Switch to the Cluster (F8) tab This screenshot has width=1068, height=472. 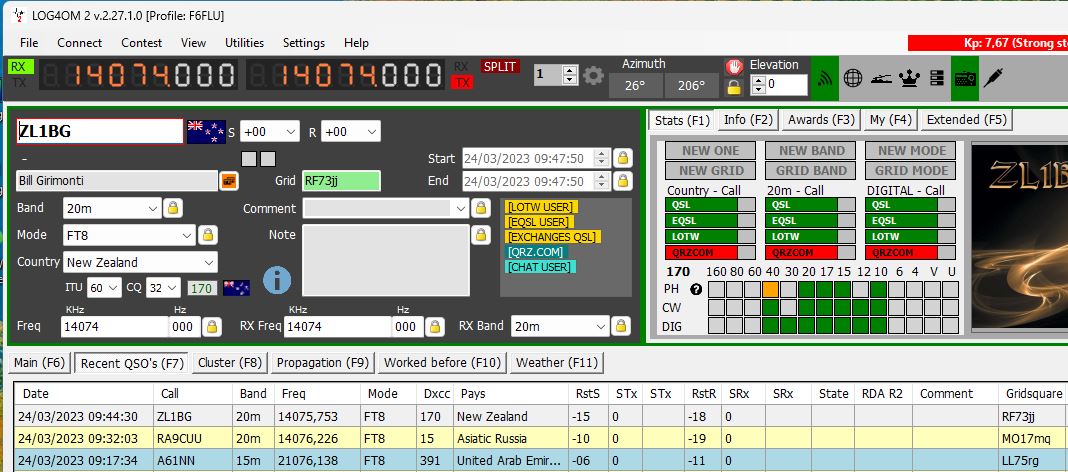[x=230, y=363]
